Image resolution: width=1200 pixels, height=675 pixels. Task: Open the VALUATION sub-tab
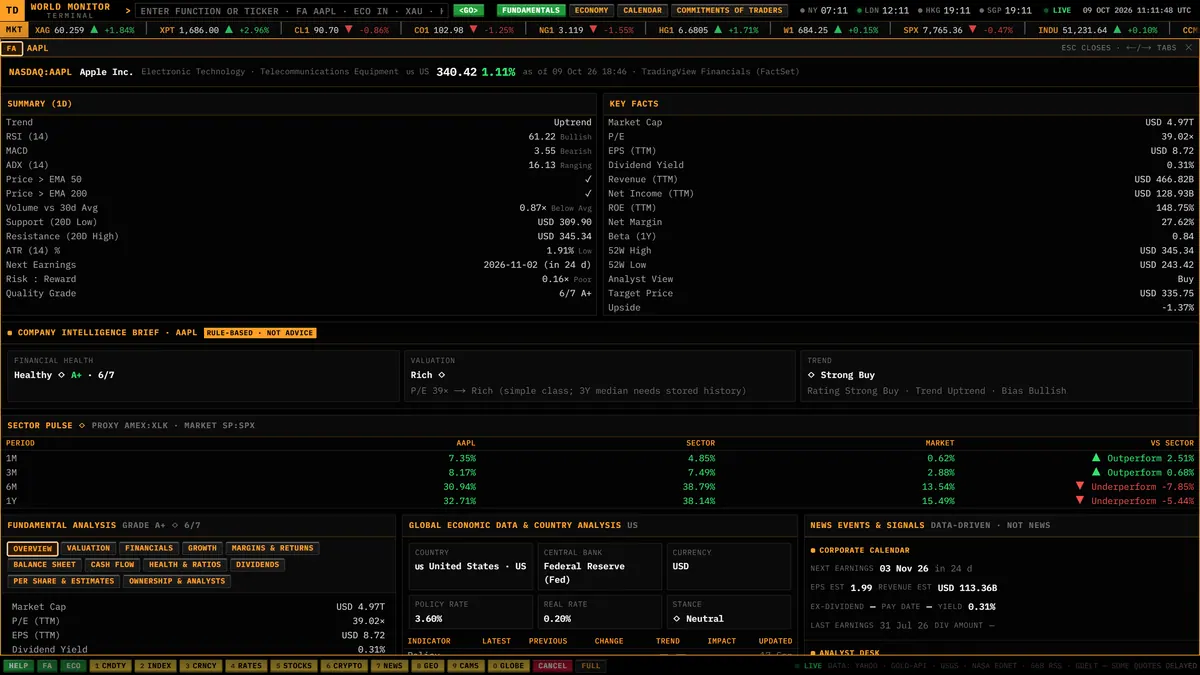pos(88,548)
